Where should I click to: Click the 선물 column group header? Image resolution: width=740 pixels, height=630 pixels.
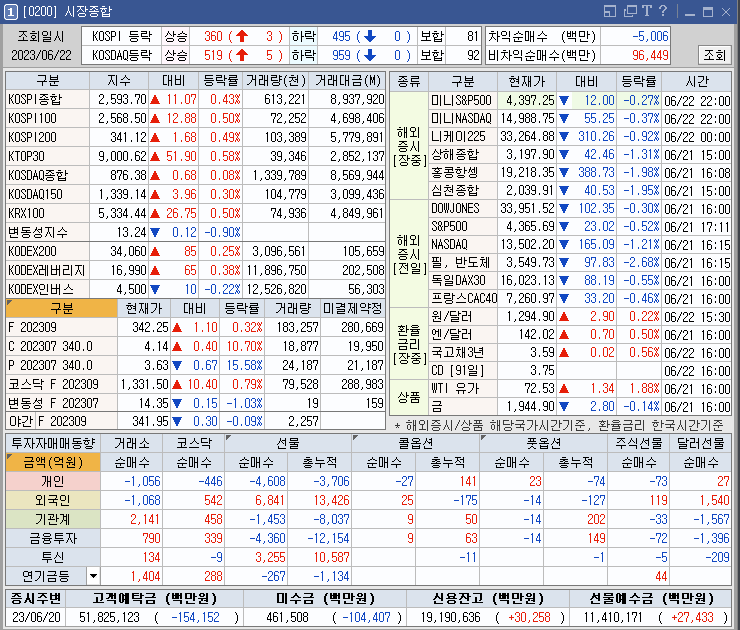click(x=288, y=443)
